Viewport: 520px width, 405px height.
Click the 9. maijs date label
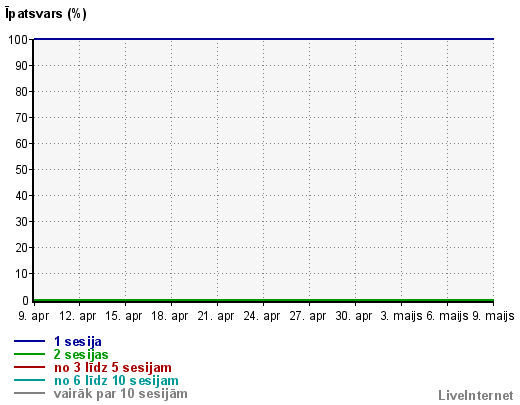click(493, 316)
